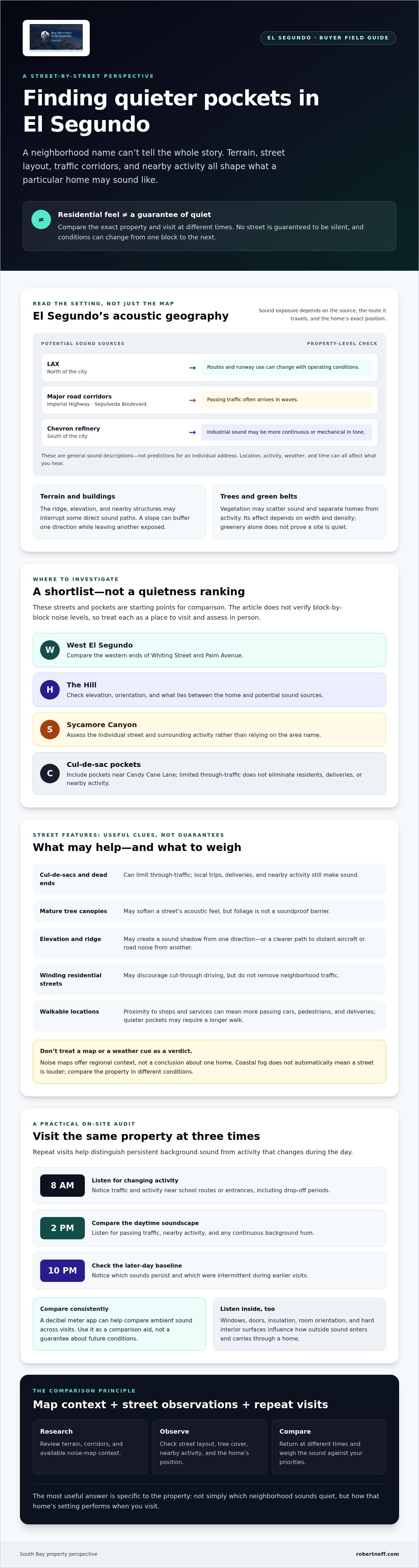Viewport: 419px width, 1568px height.
Task: Click the Trees and green belts card
Action: tap(300, 511)
